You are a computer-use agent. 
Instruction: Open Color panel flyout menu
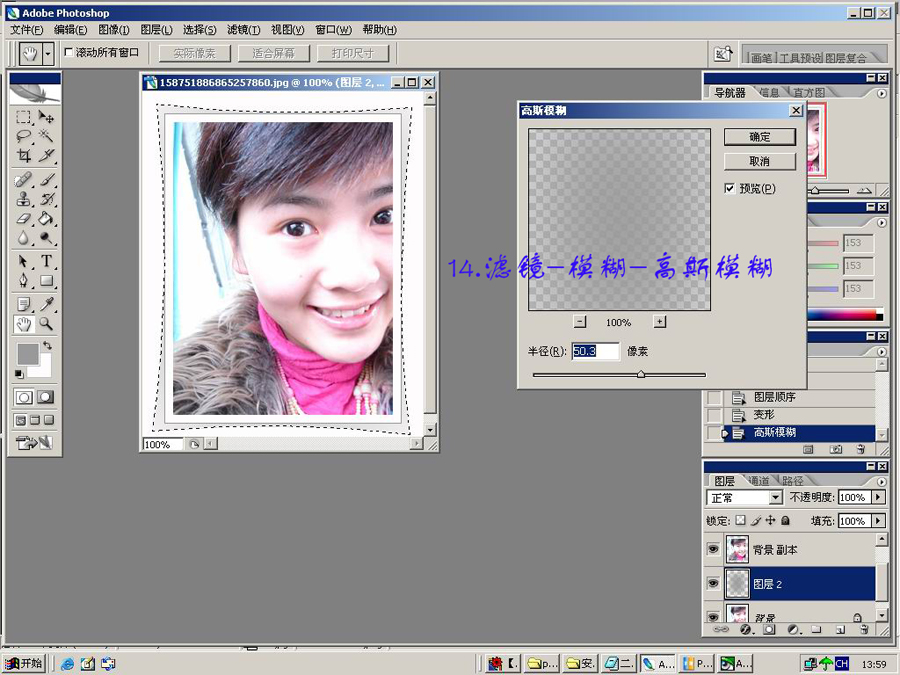(882, 222)
